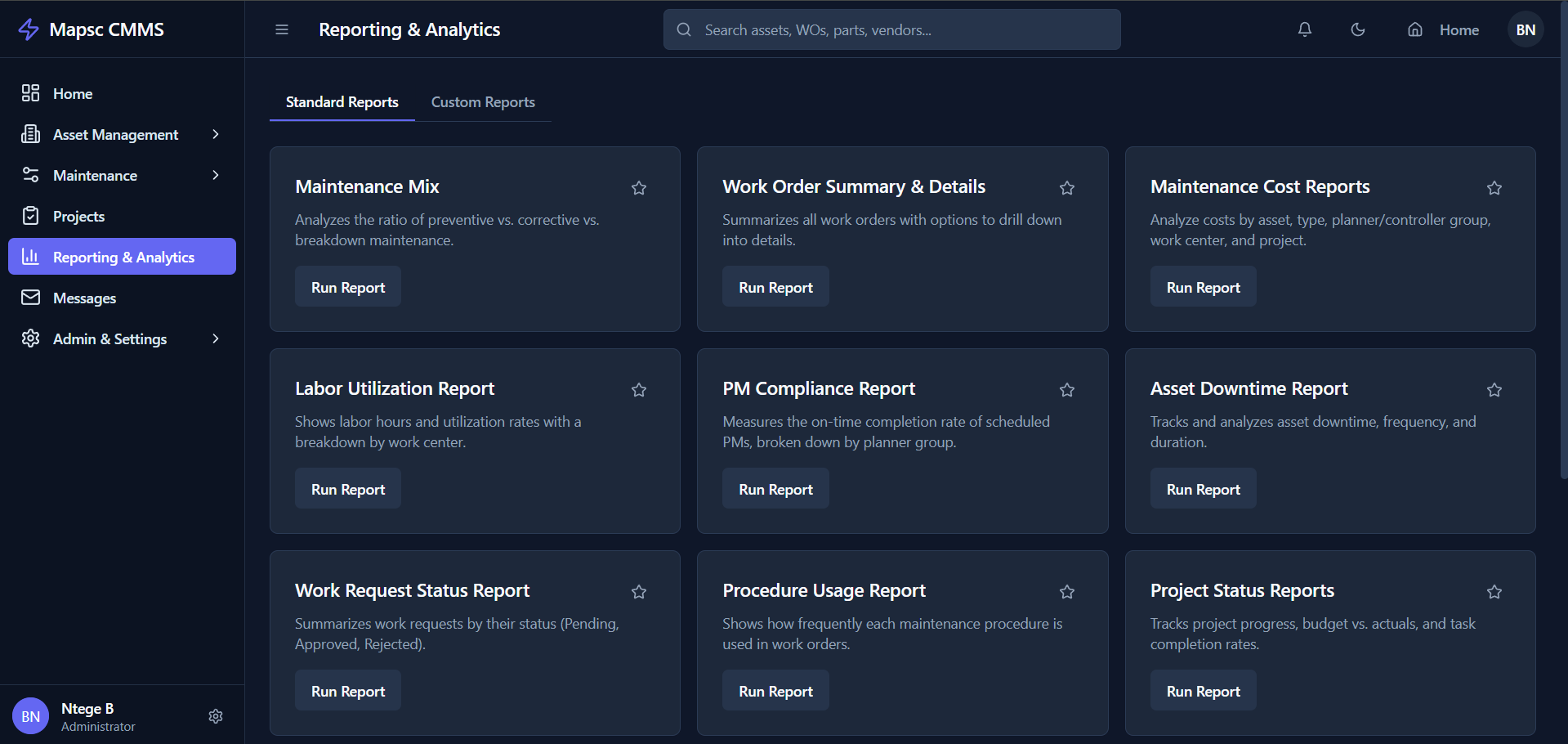This screenshot has height=744, width=1568.
Task: Run the Work Order Summary & Details report
Action: [775, 287]
